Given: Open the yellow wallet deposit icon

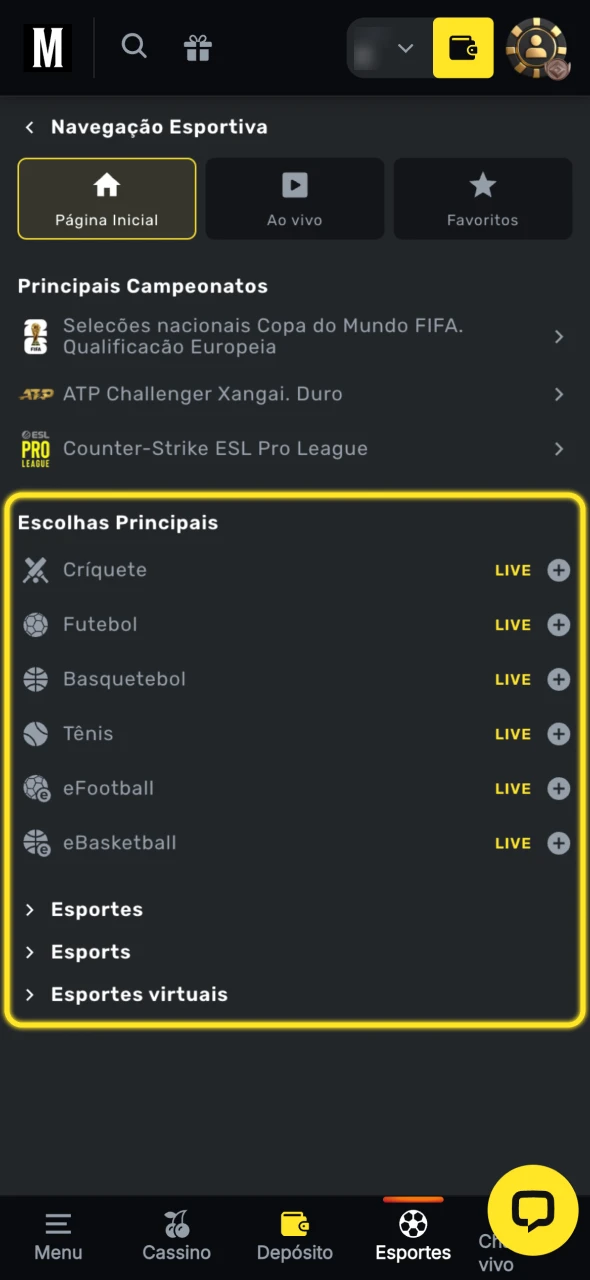Looking at the screenshot, I should click(462, 47).
